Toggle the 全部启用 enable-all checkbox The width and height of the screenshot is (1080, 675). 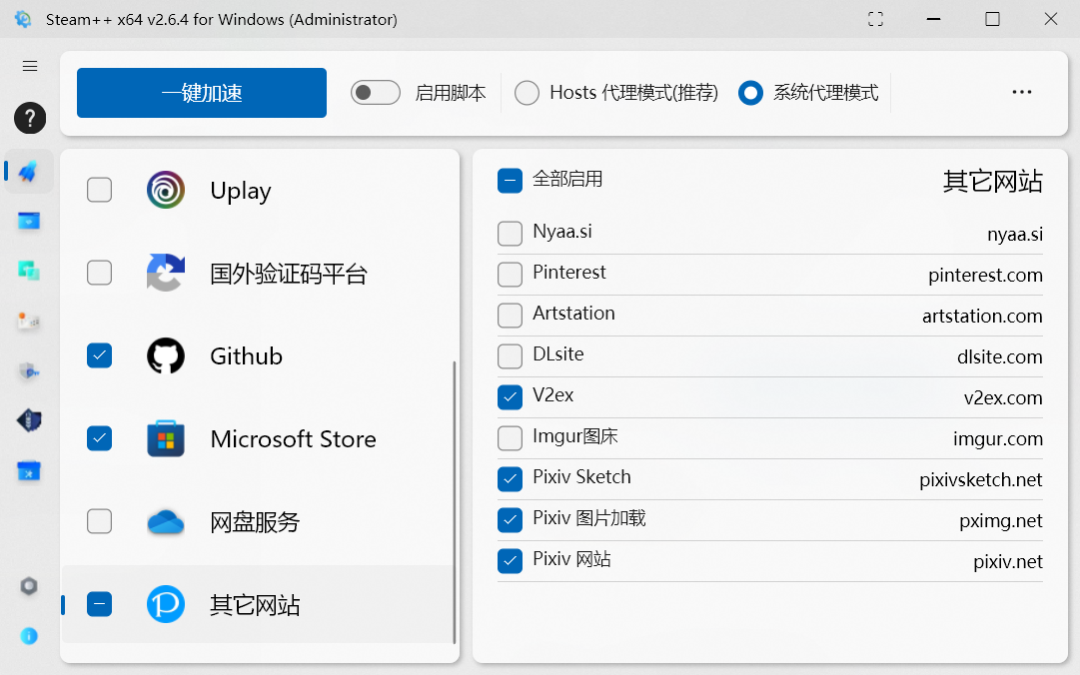pos(510,180)
